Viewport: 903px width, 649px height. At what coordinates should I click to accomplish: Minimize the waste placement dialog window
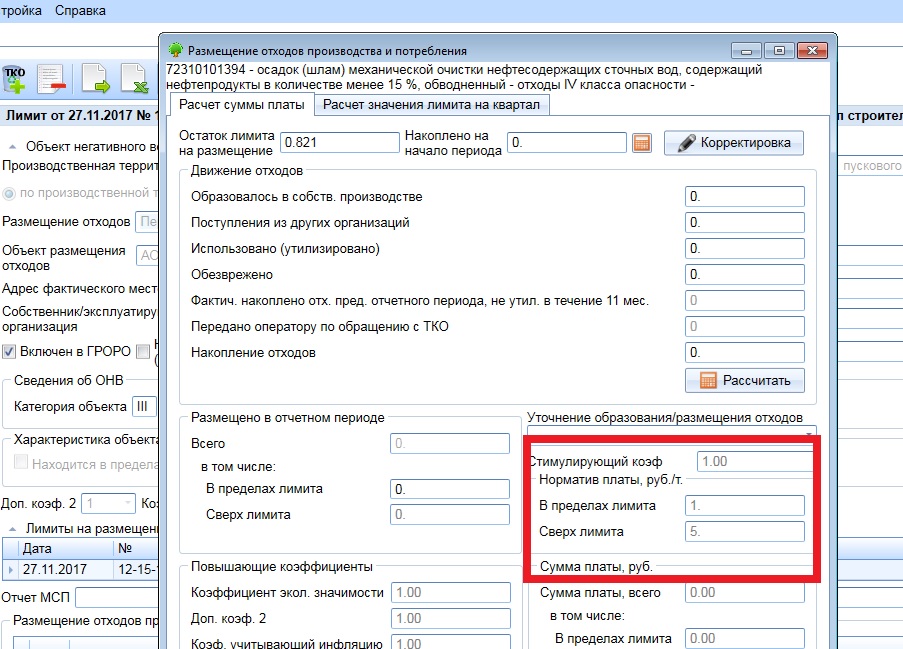(746, 49)
